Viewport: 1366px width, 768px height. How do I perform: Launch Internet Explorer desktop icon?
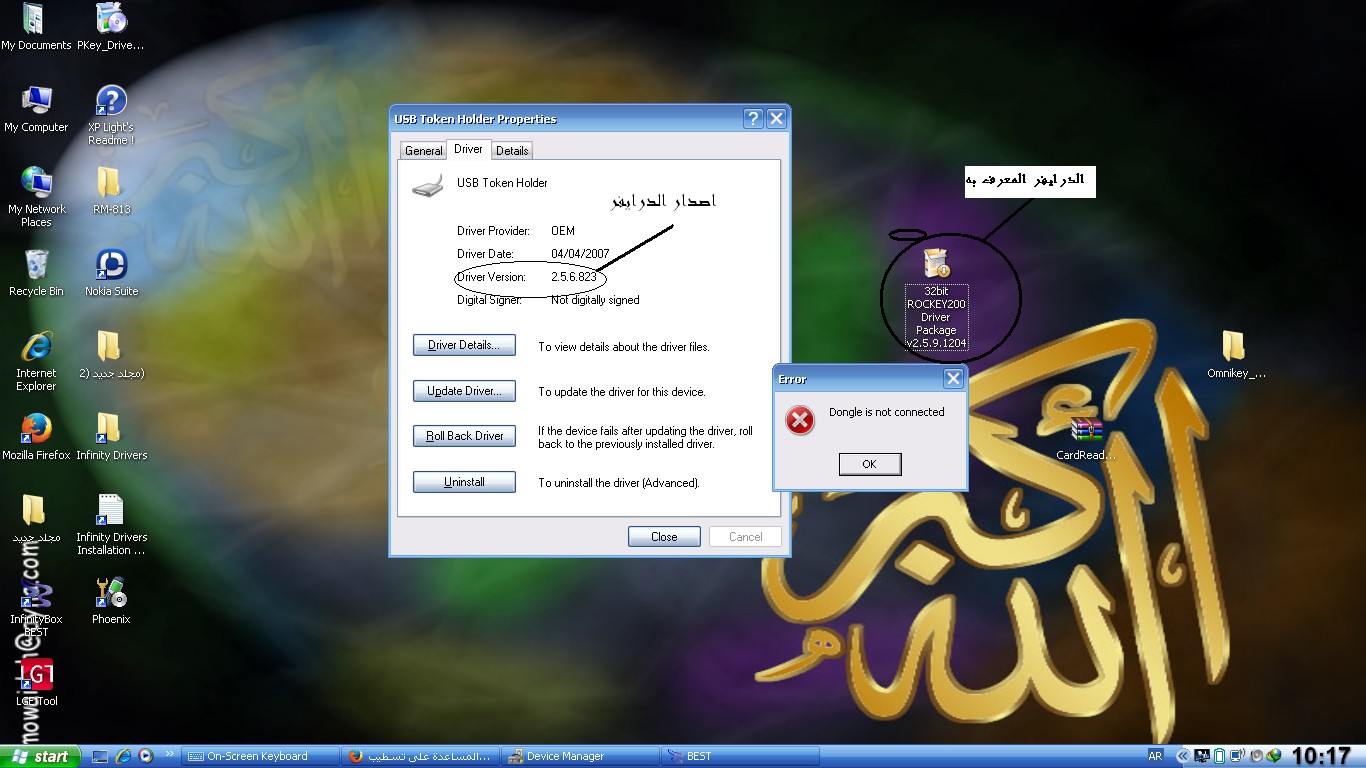point(36,360)
